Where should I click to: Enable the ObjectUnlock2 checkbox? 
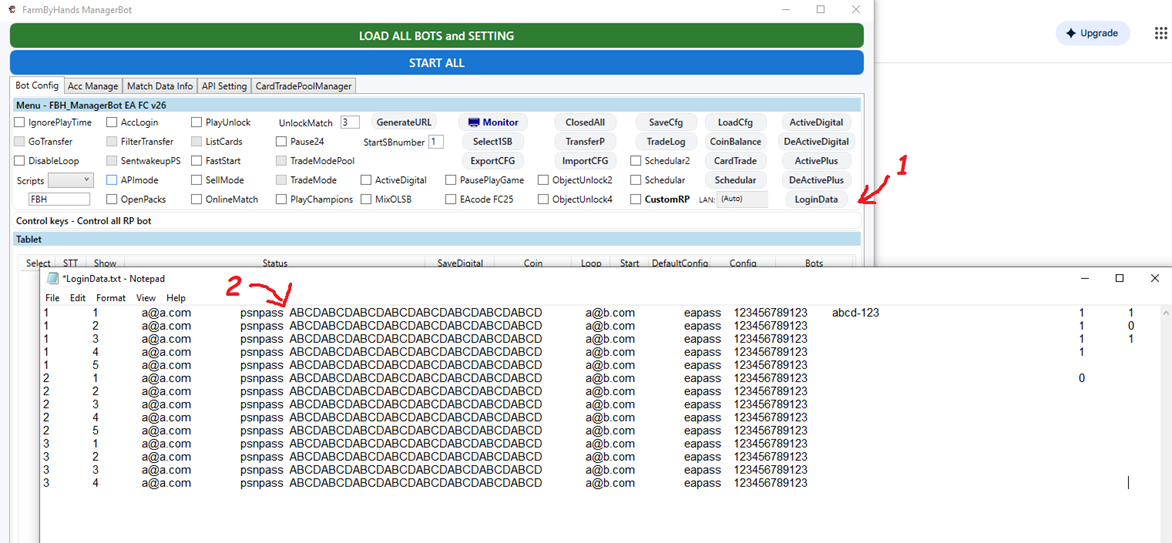tap(543, 180)
